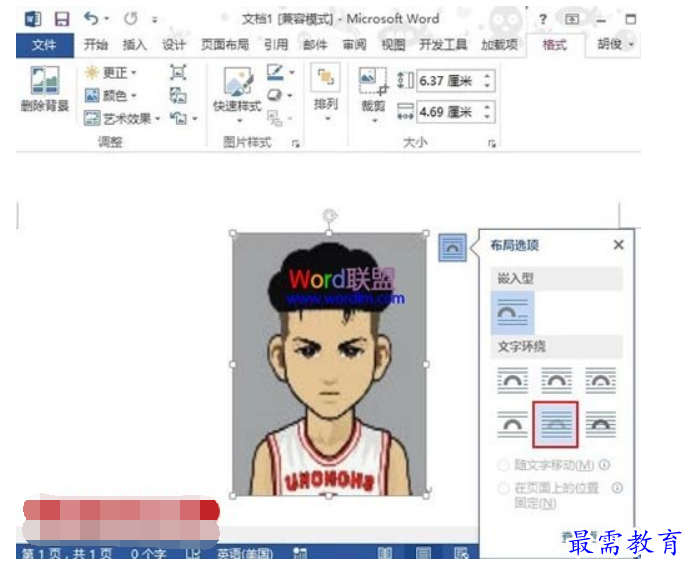690x574 pixels.
Task: Switch to the 设计 tab
Action: click(173, 44)
